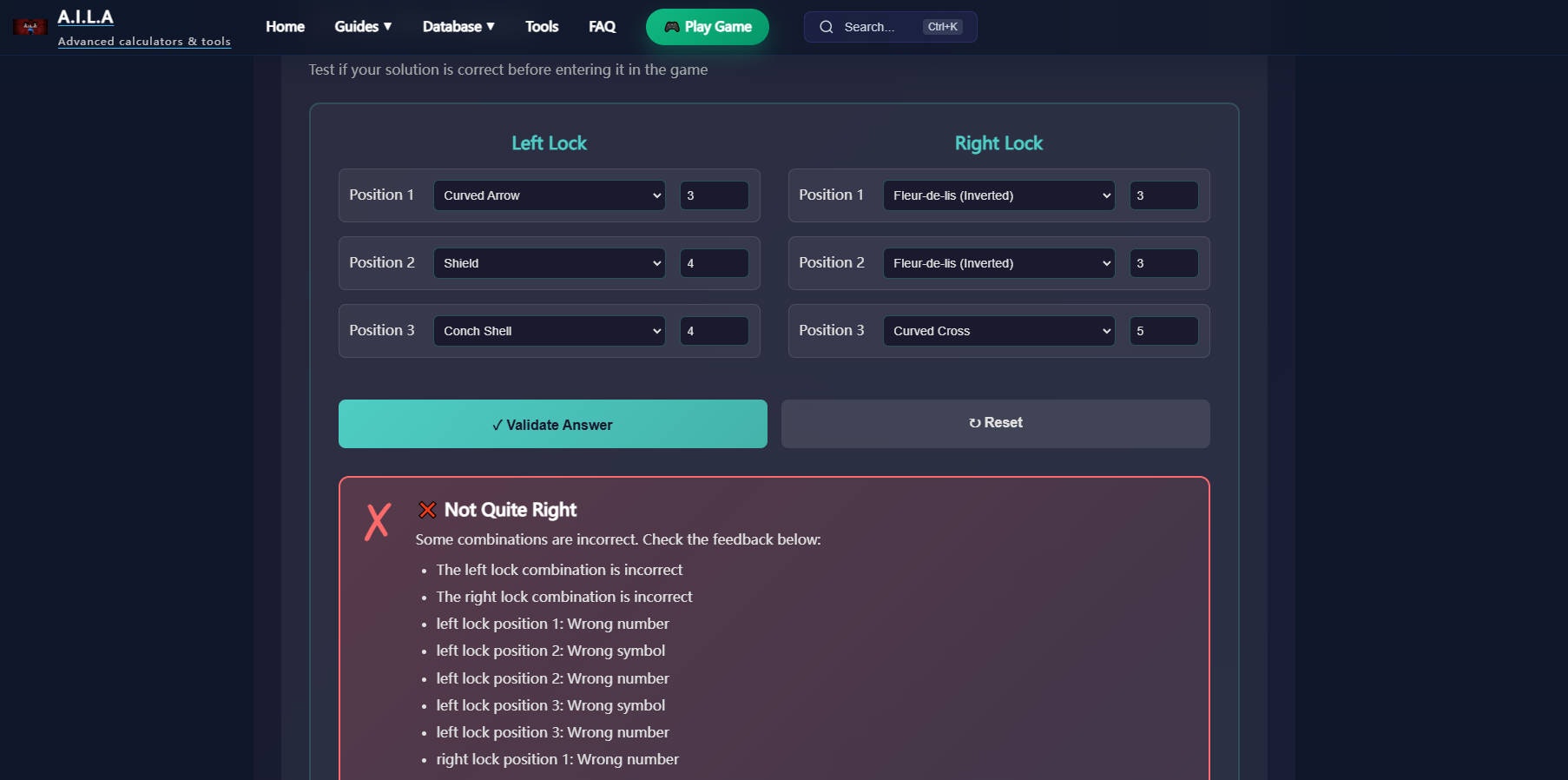Click the Left Lock heading
Viewport: 1568px width, 780px height.
tap(550, 143)
